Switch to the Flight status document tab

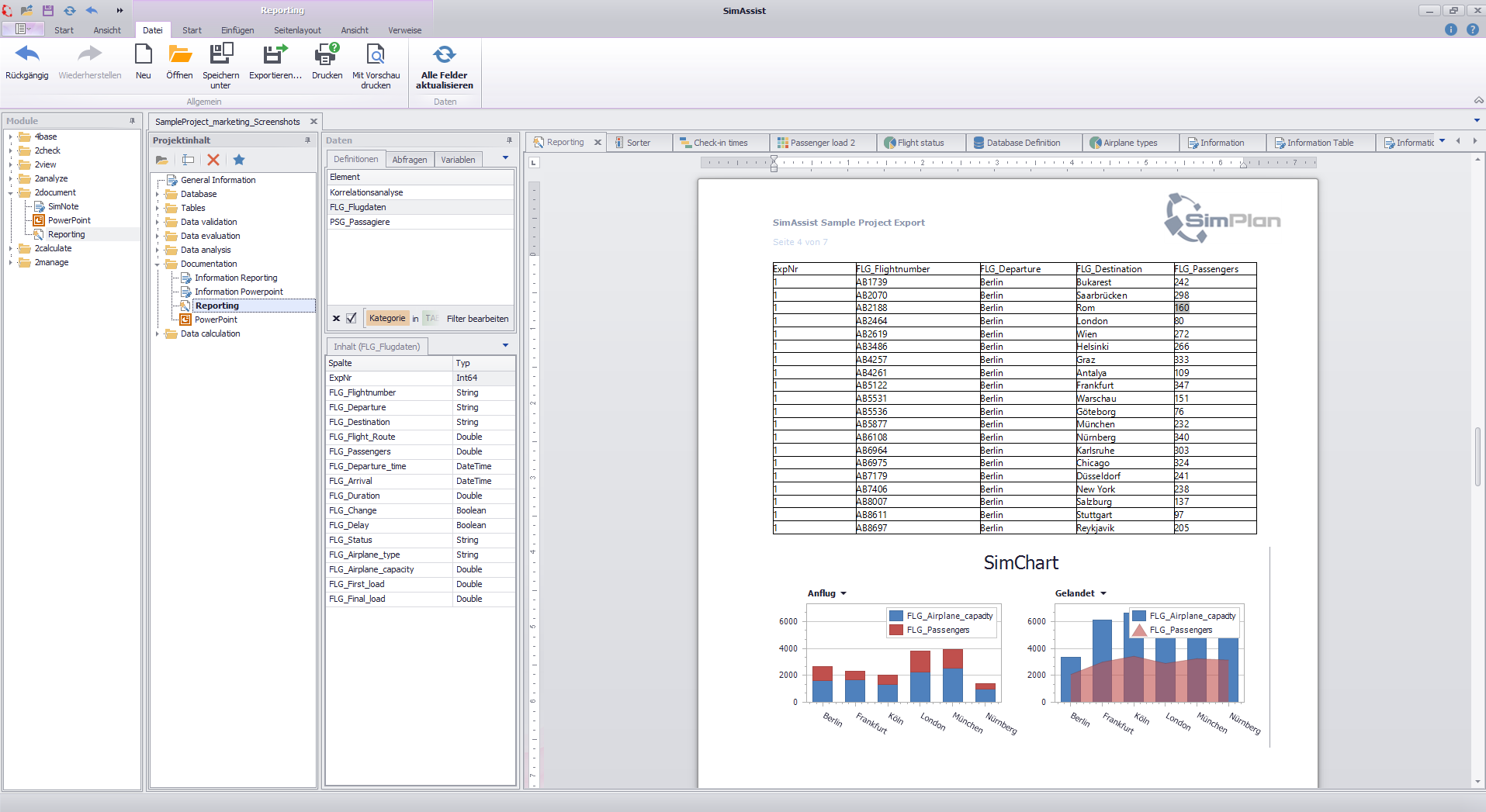pos(920,143)
